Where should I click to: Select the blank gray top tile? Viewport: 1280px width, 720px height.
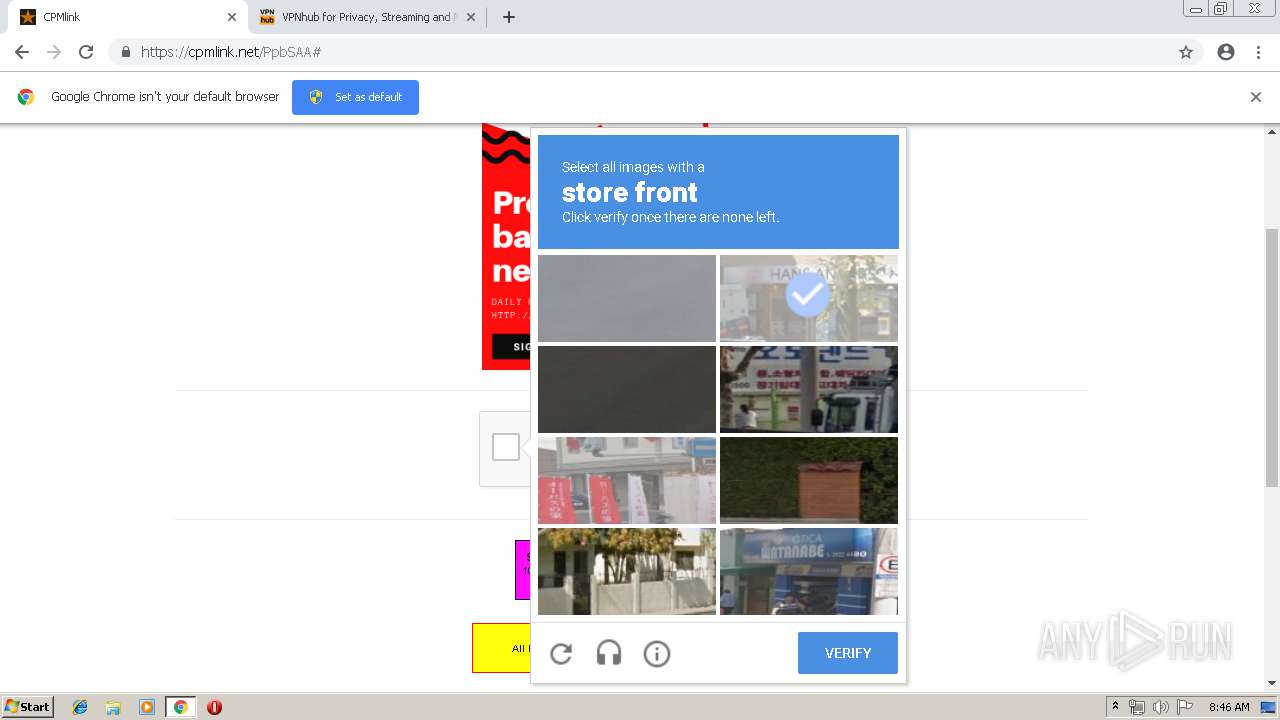(627, 298)
